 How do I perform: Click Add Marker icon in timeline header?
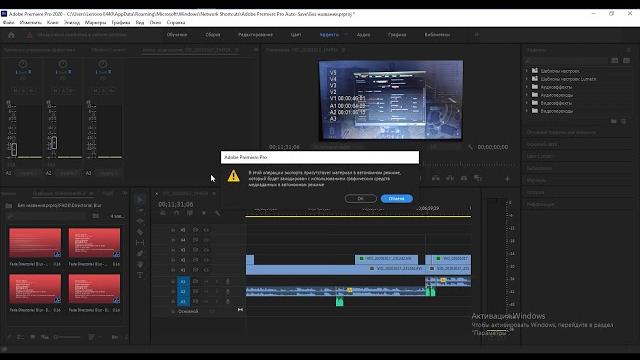pyautogui.click(x=204, y=213)
